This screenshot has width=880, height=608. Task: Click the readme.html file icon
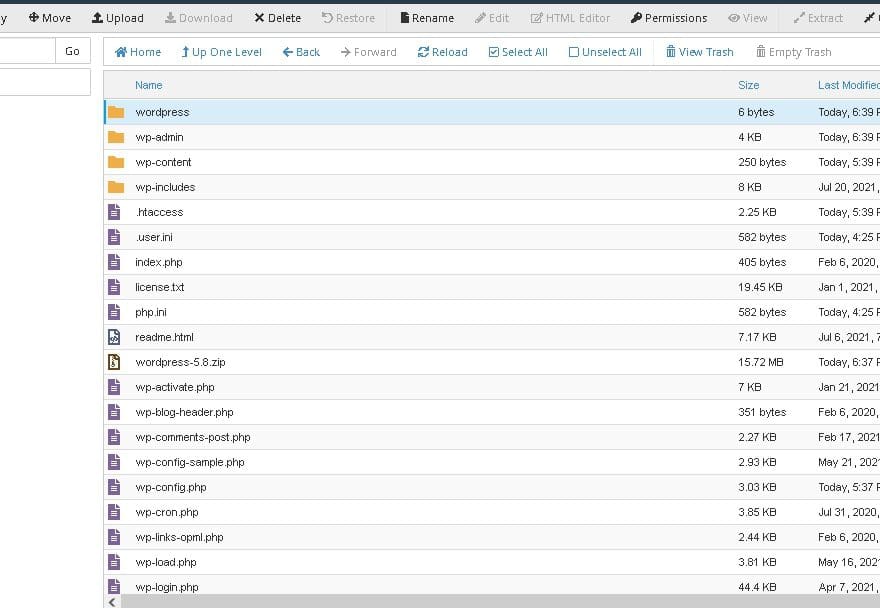[x=114, y=337]
